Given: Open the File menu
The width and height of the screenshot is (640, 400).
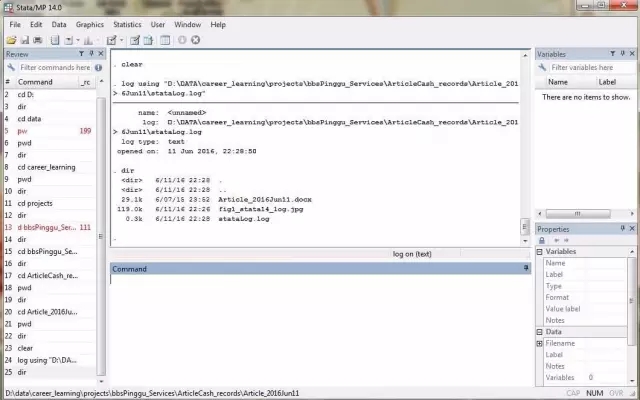Looking at the screenshot, I should [15, 24].
